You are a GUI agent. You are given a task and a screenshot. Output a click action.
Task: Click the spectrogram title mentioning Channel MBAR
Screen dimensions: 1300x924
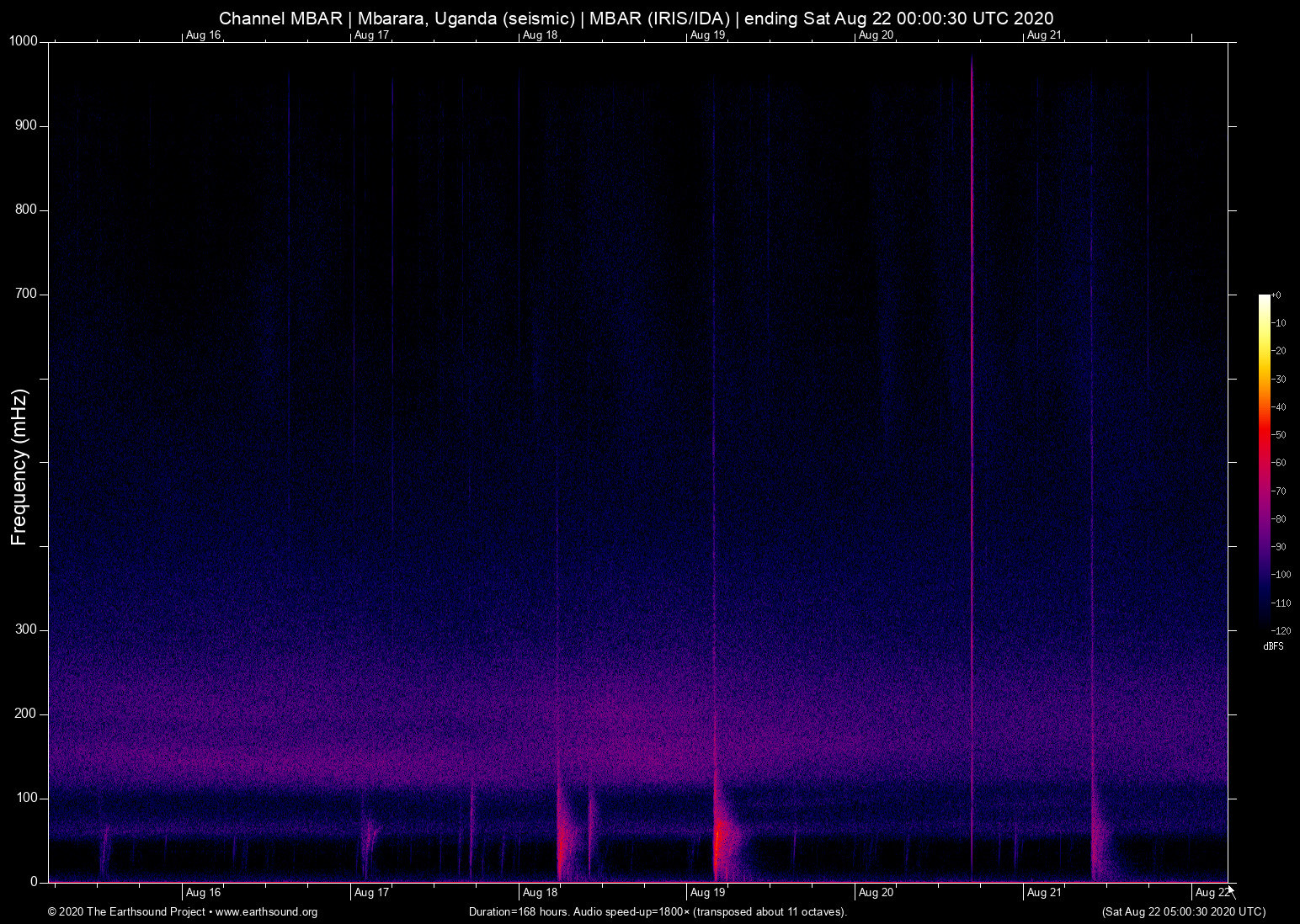pos(635,18)
